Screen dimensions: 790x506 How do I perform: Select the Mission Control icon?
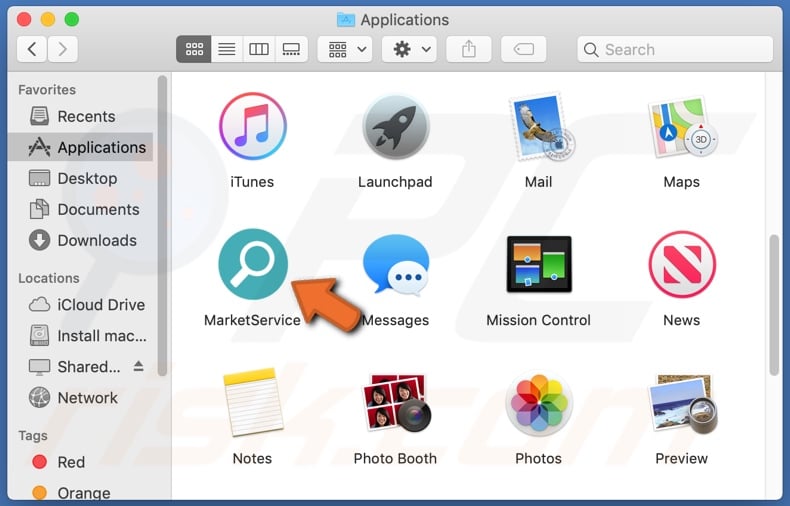539,264
